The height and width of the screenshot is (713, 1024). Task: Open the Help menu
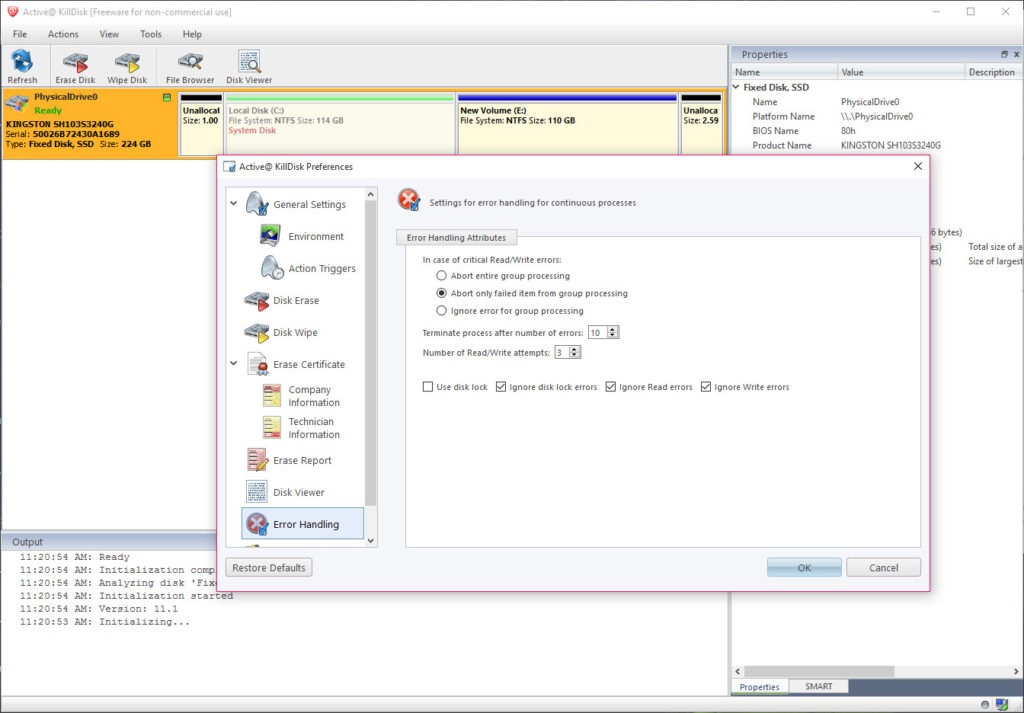(192, 34)
